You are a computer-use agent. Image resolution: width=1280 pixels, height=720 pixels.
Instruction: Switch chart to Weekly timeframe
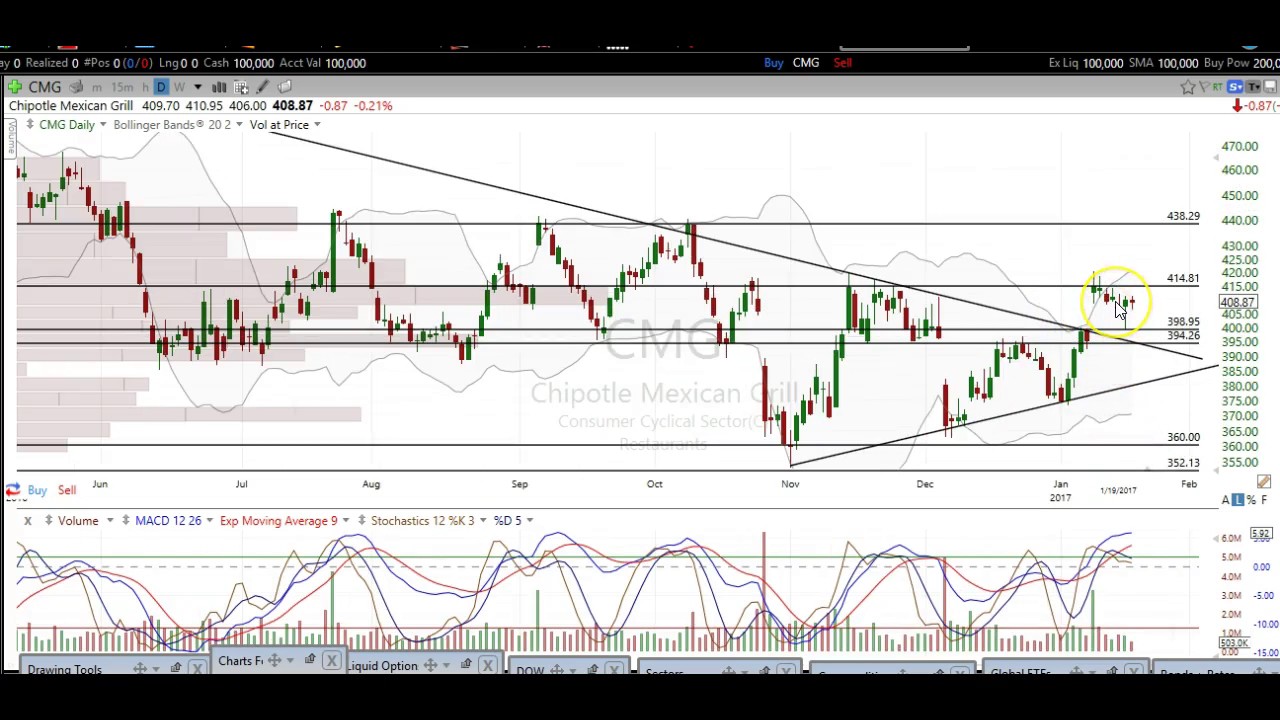point(179,87)
